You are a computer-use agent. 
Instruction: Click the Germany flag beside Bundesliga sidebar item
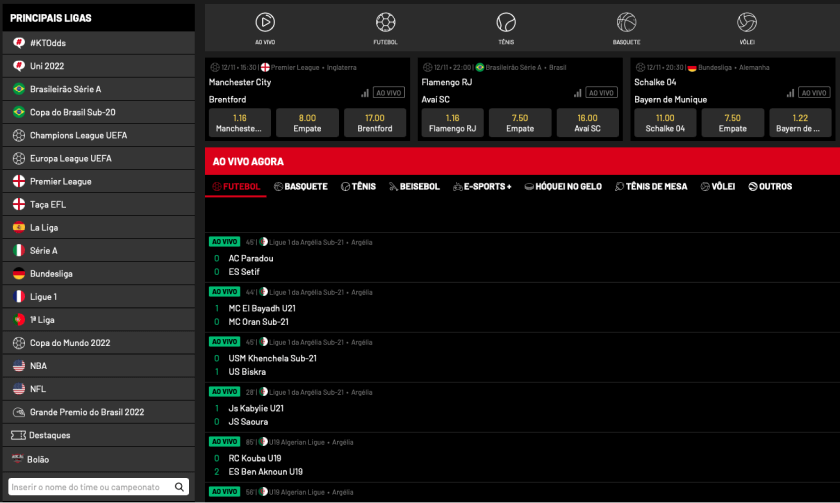click(x=19, y=273)
